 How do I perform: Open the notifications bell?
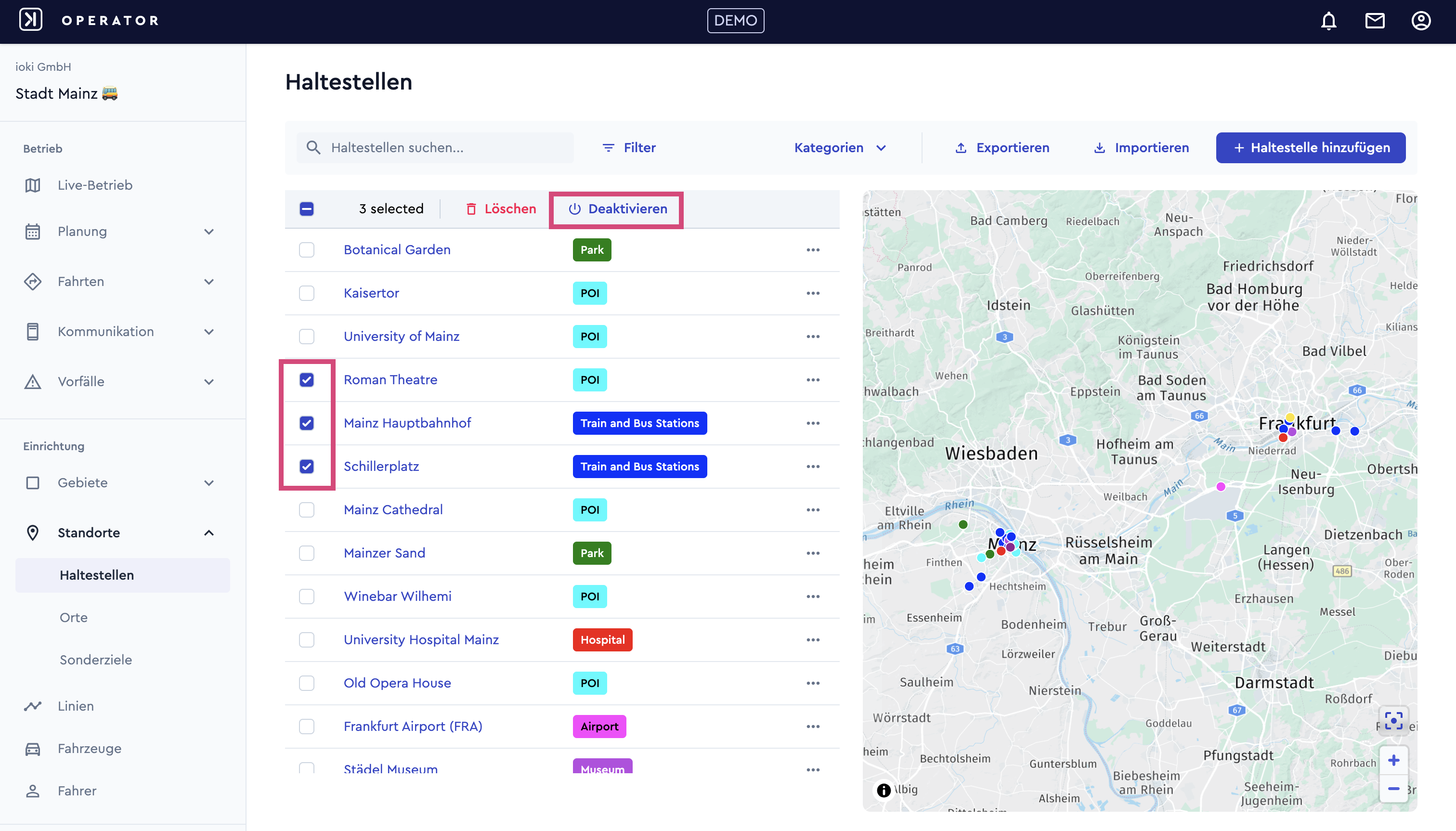click(x=1329, y=21)
